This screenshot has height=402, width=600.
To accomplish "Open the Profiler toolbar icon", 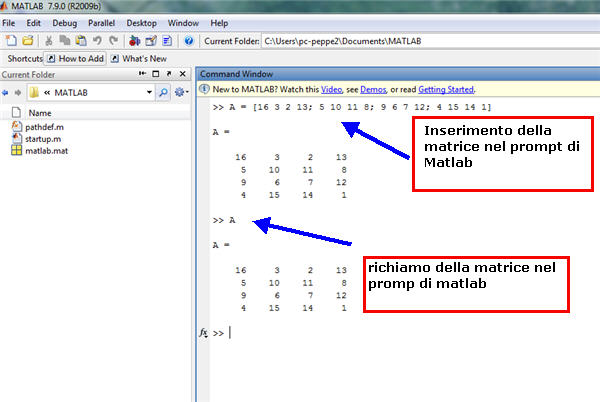I will [x=167, y=41].
